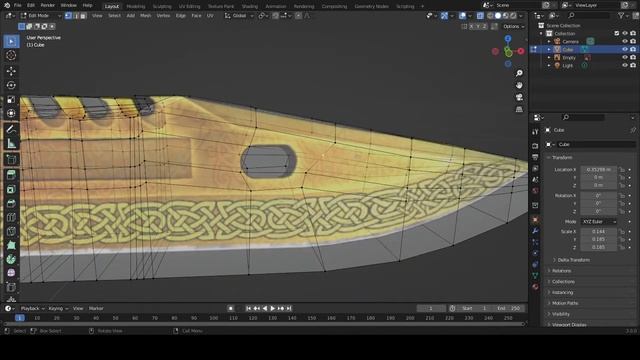Select the Knife tool
The width and height of the screenshot is (640, 360).
point(11,231)
